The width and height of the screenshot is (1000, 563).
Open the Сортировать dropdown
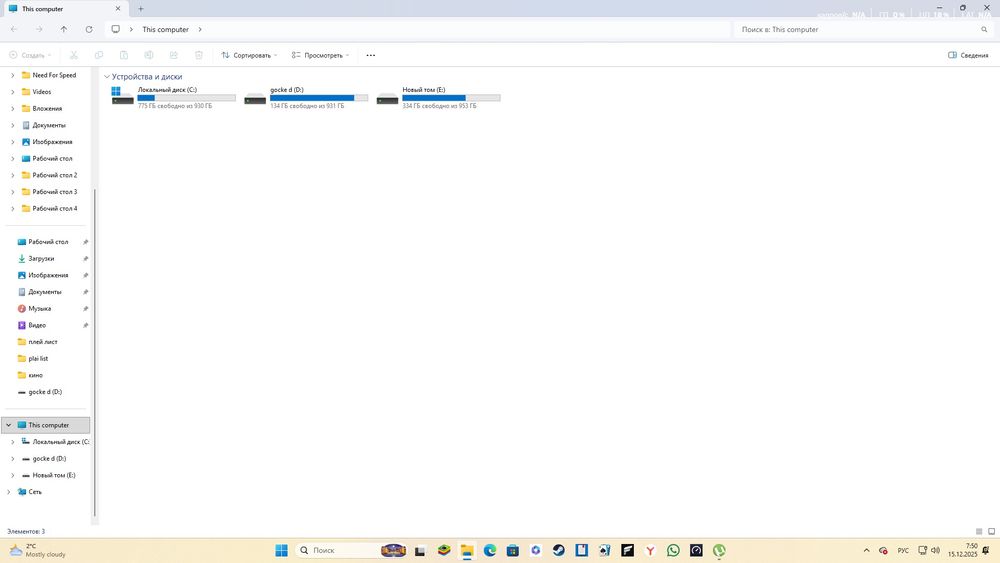tap(249, 55)
